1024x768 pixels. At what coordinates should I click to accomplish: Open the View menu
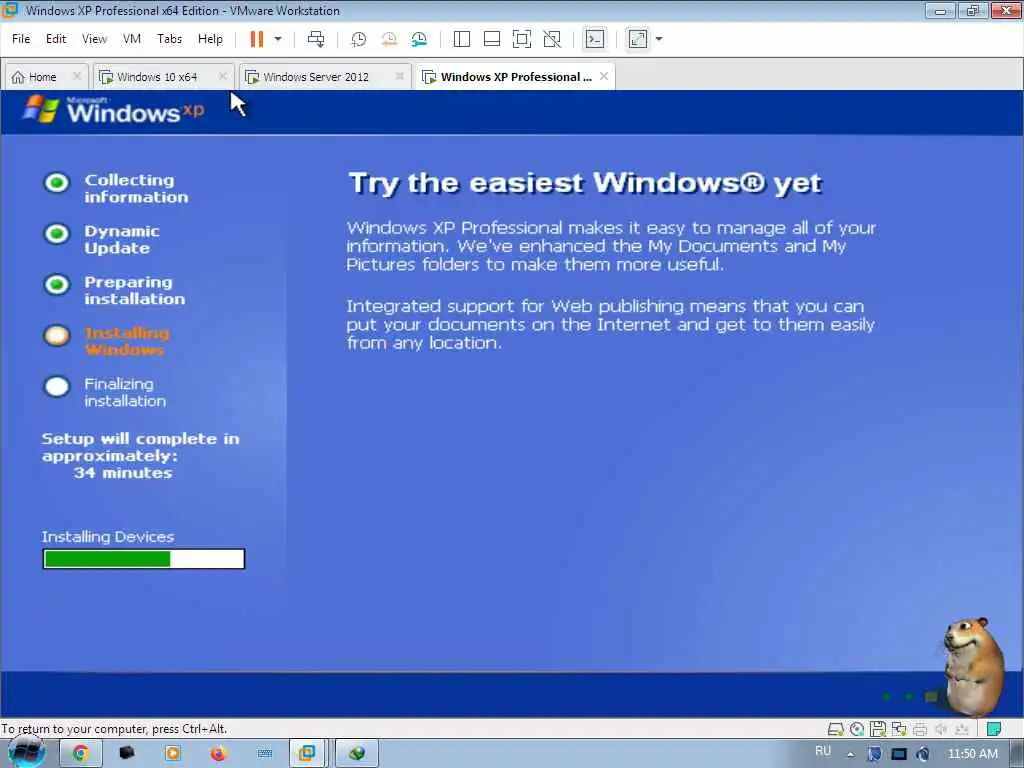(x=94, y=39)
